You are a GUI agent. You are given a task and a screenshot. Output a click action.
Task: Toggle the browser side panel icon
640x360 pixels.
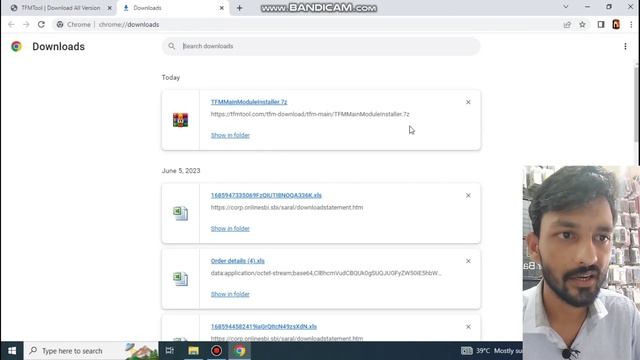tap(601, 25)
